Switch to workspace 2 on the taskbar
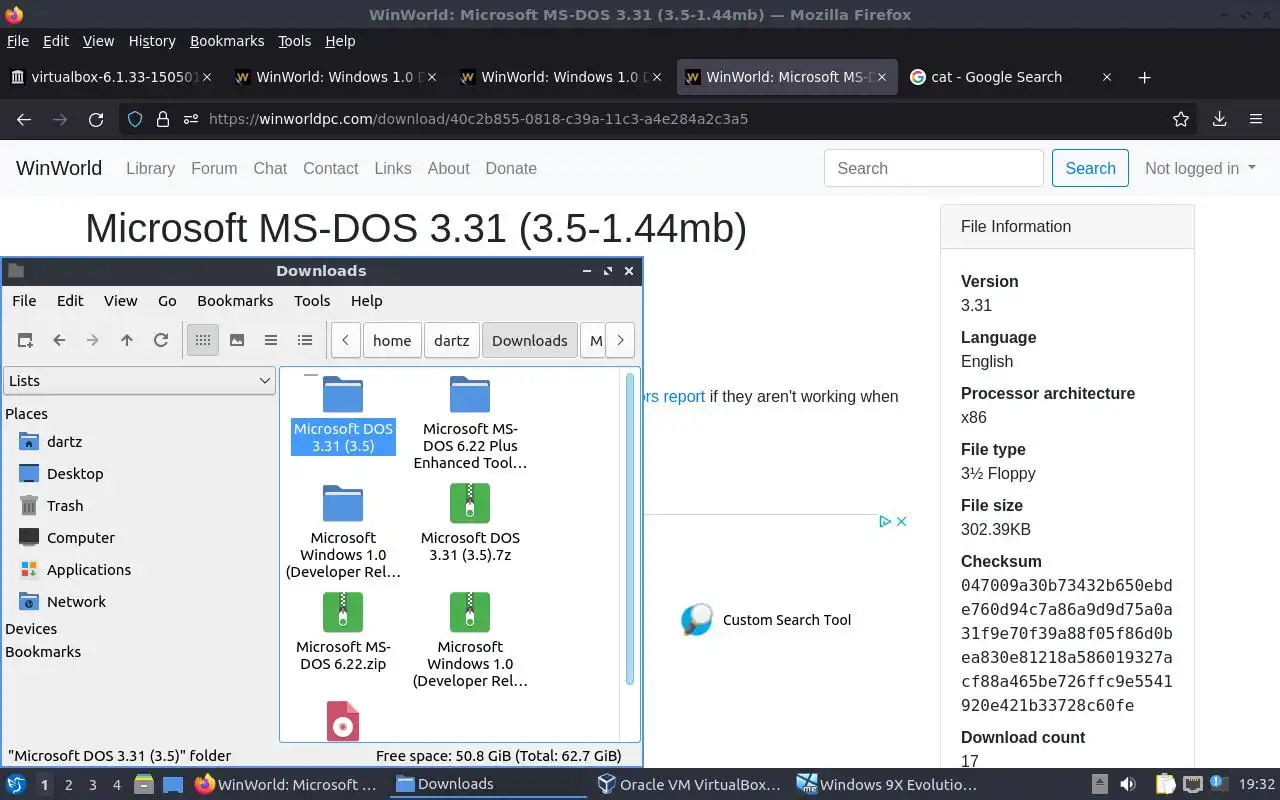1280x800 pixels. pyautogui.click(x=69, y=785)
